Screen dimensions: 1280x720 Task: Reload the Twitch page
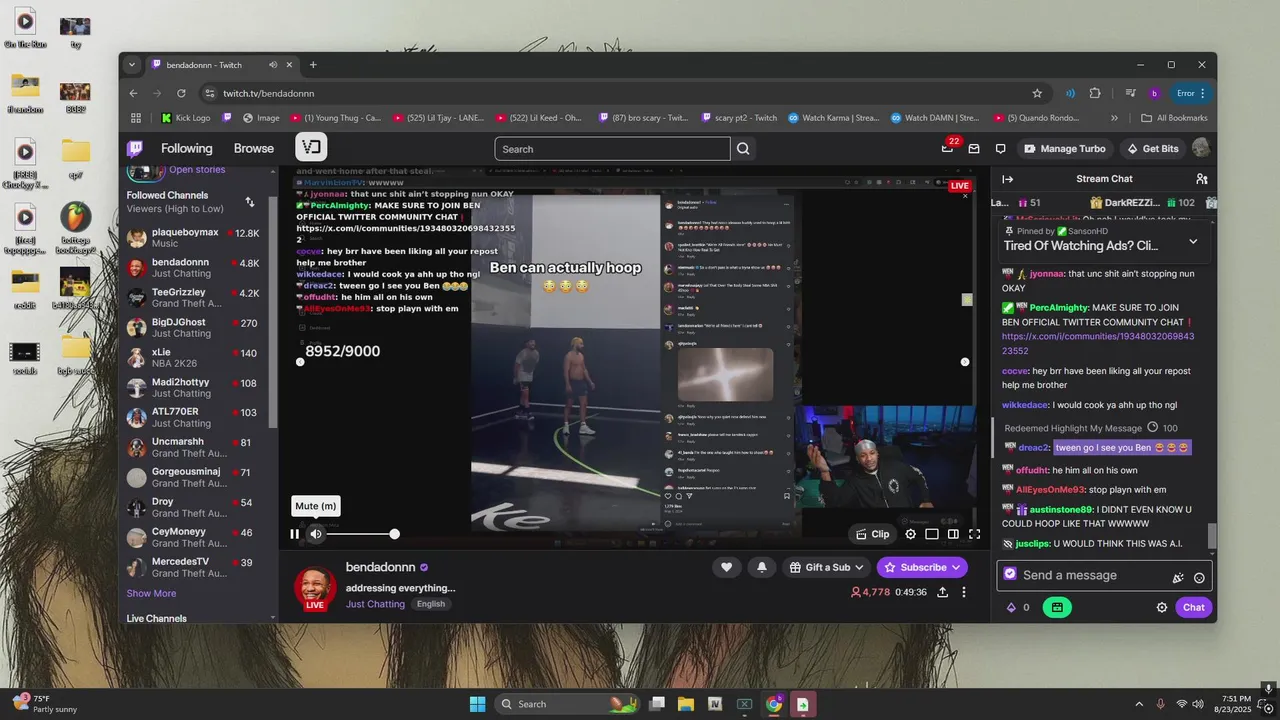pos(181,93)
